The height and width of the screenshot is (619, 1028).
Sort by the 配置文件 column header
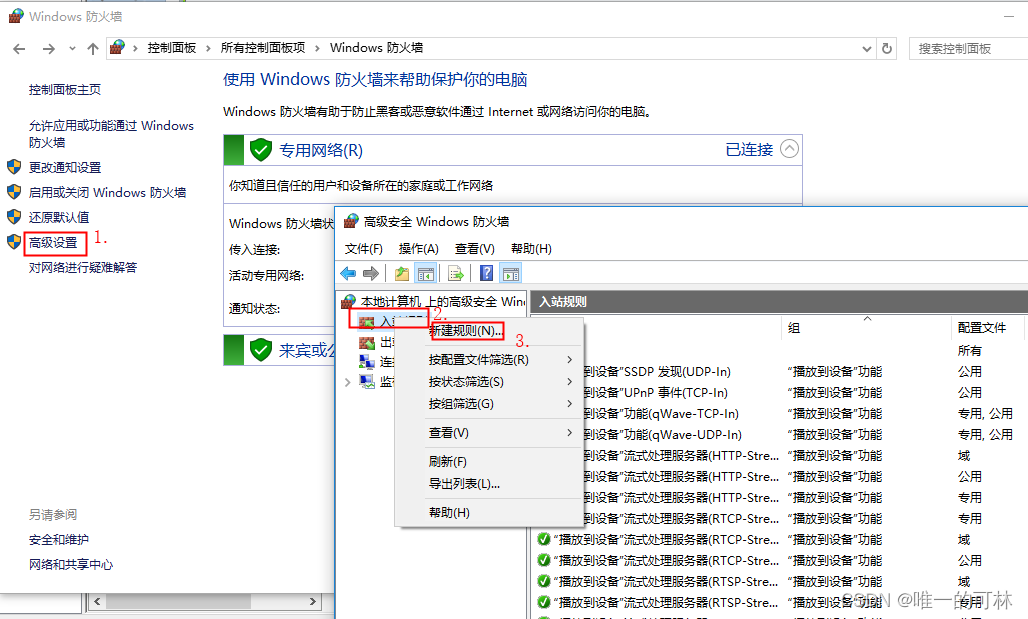981,327
